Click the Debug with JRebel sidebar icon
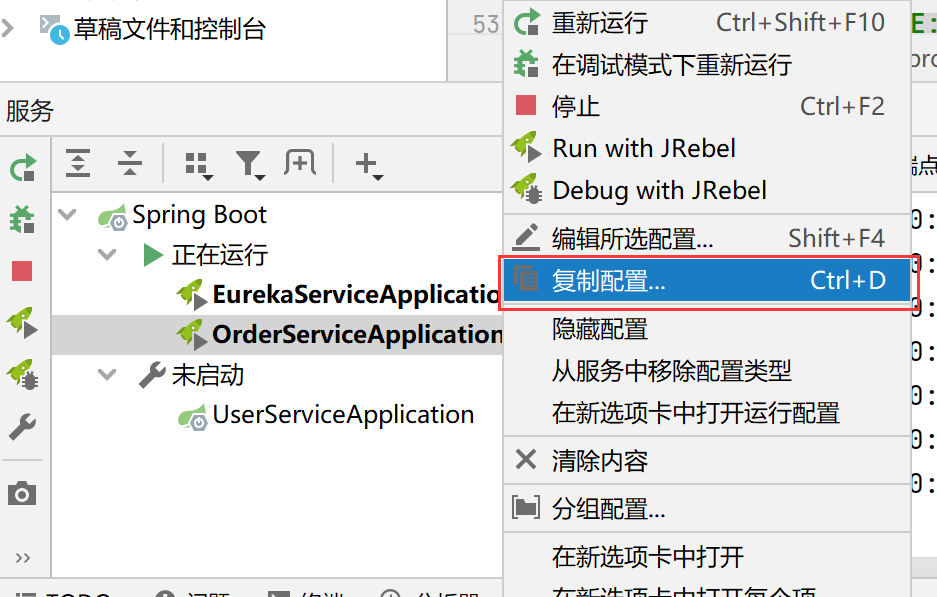The image size is (937, 597). (22, 374)
